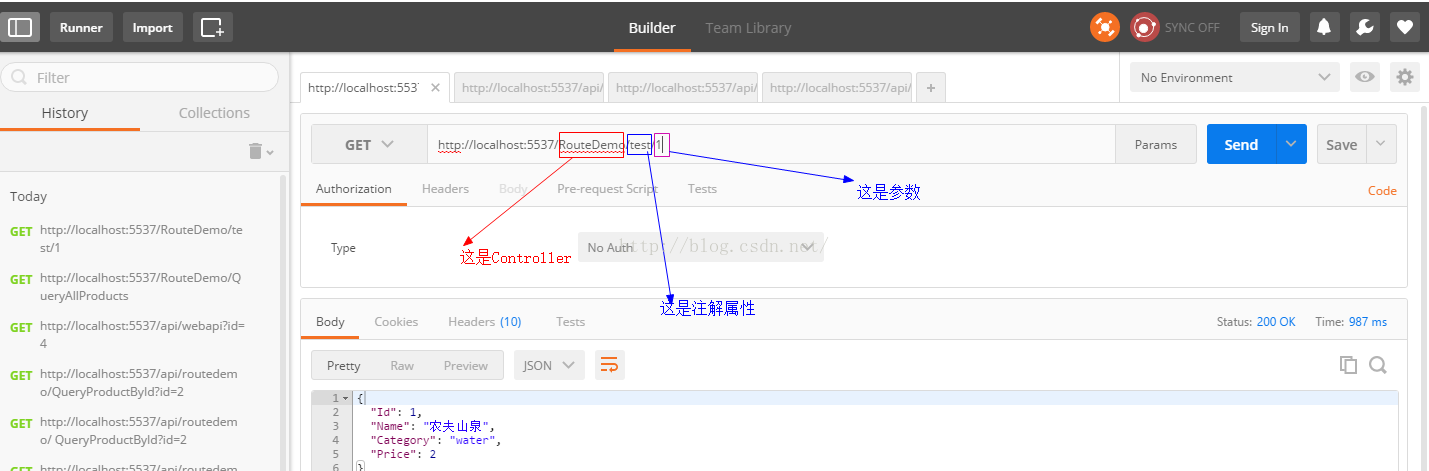
Task: Click the Runner button
Action: 81,27
